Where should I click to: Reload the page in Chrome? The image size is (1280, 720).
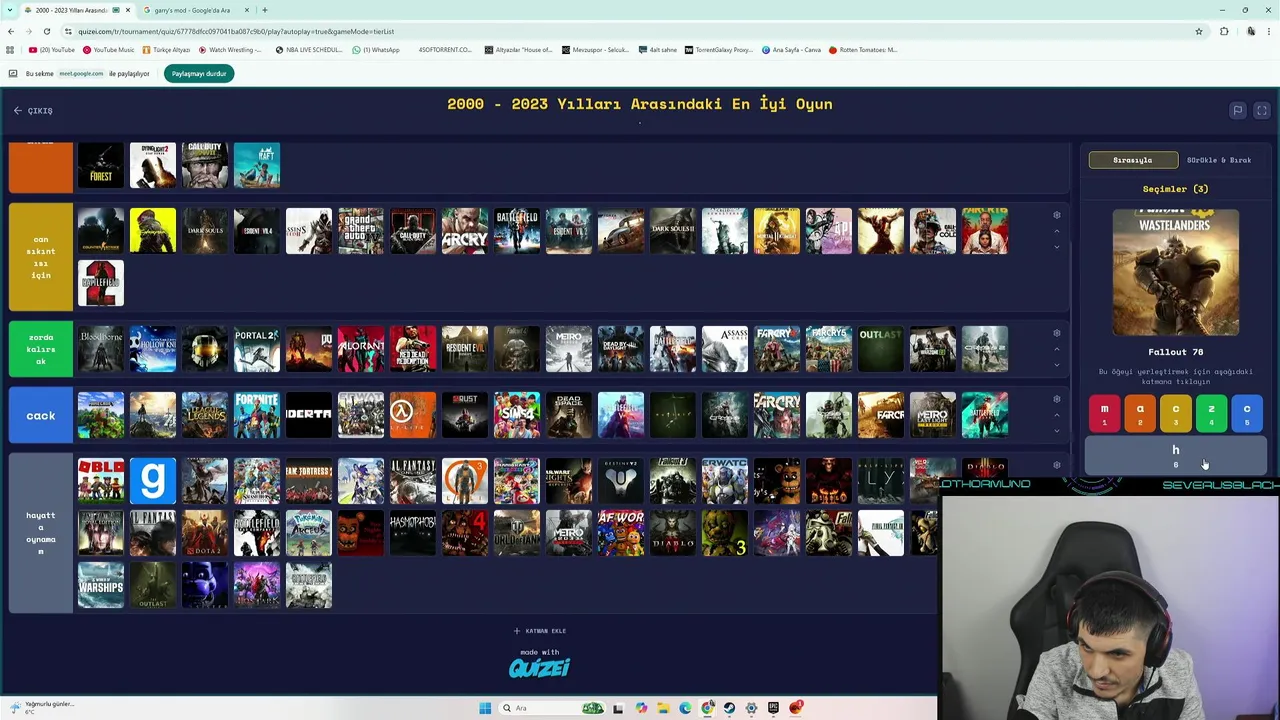click(47, 31)
